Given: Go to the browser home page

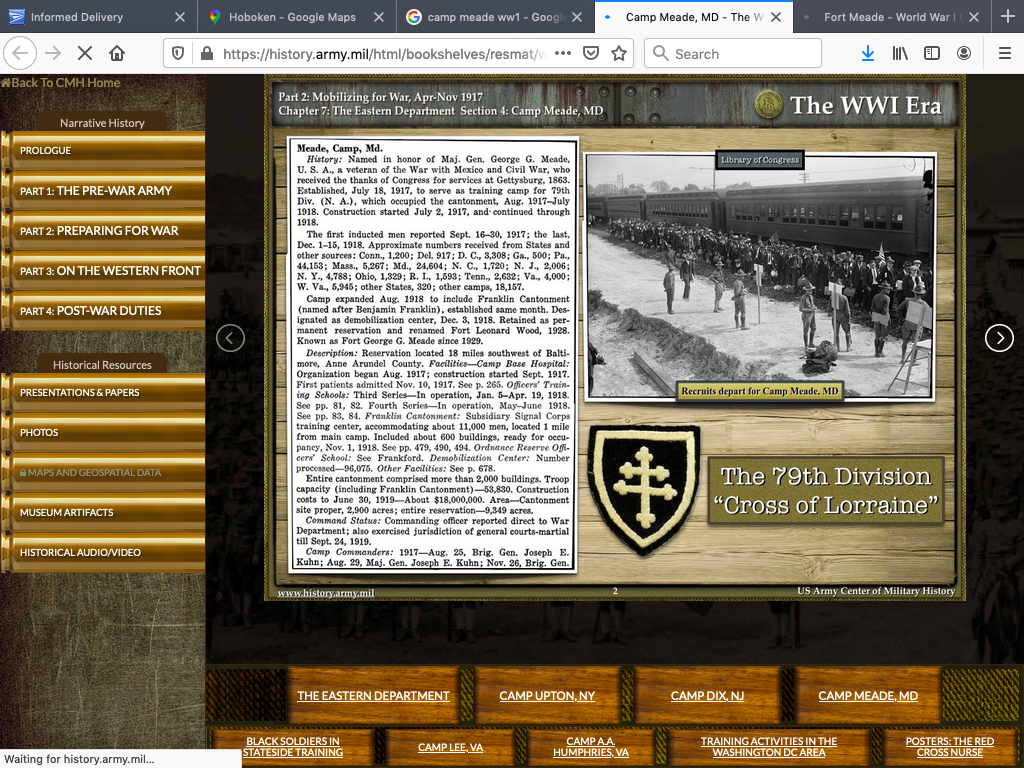Looking at the screenshot, I should 117,53.
